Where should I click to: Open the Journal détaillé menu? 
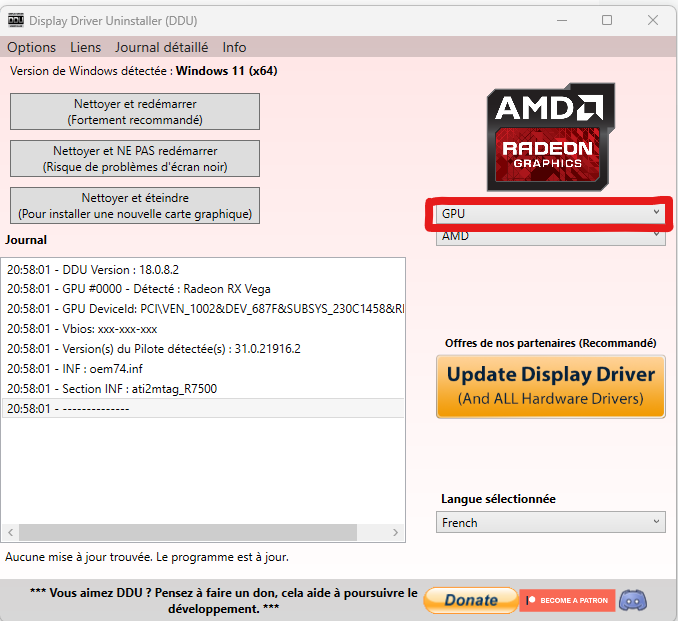pos(161,47)
